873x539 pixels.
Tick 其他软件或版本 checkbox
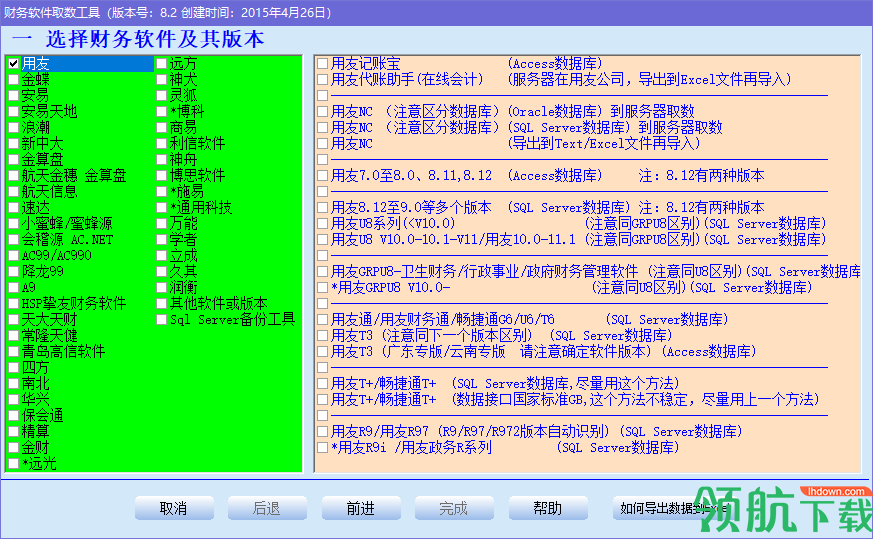161,304
